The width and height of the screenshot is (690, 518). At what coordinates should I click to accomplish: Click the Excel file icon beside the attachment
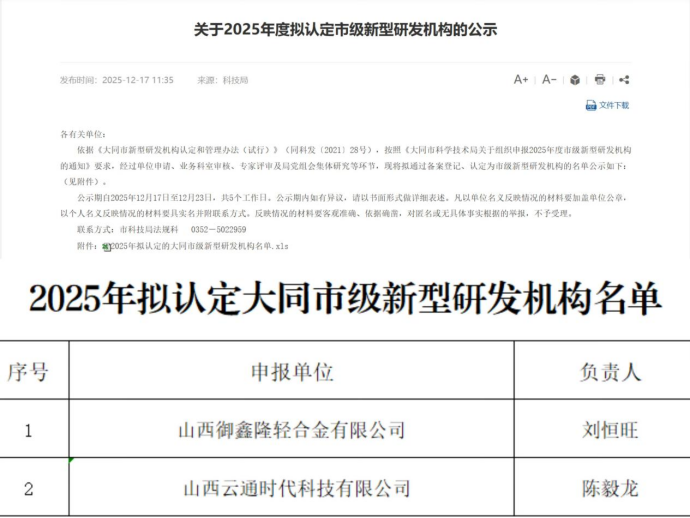pos(107,246)
